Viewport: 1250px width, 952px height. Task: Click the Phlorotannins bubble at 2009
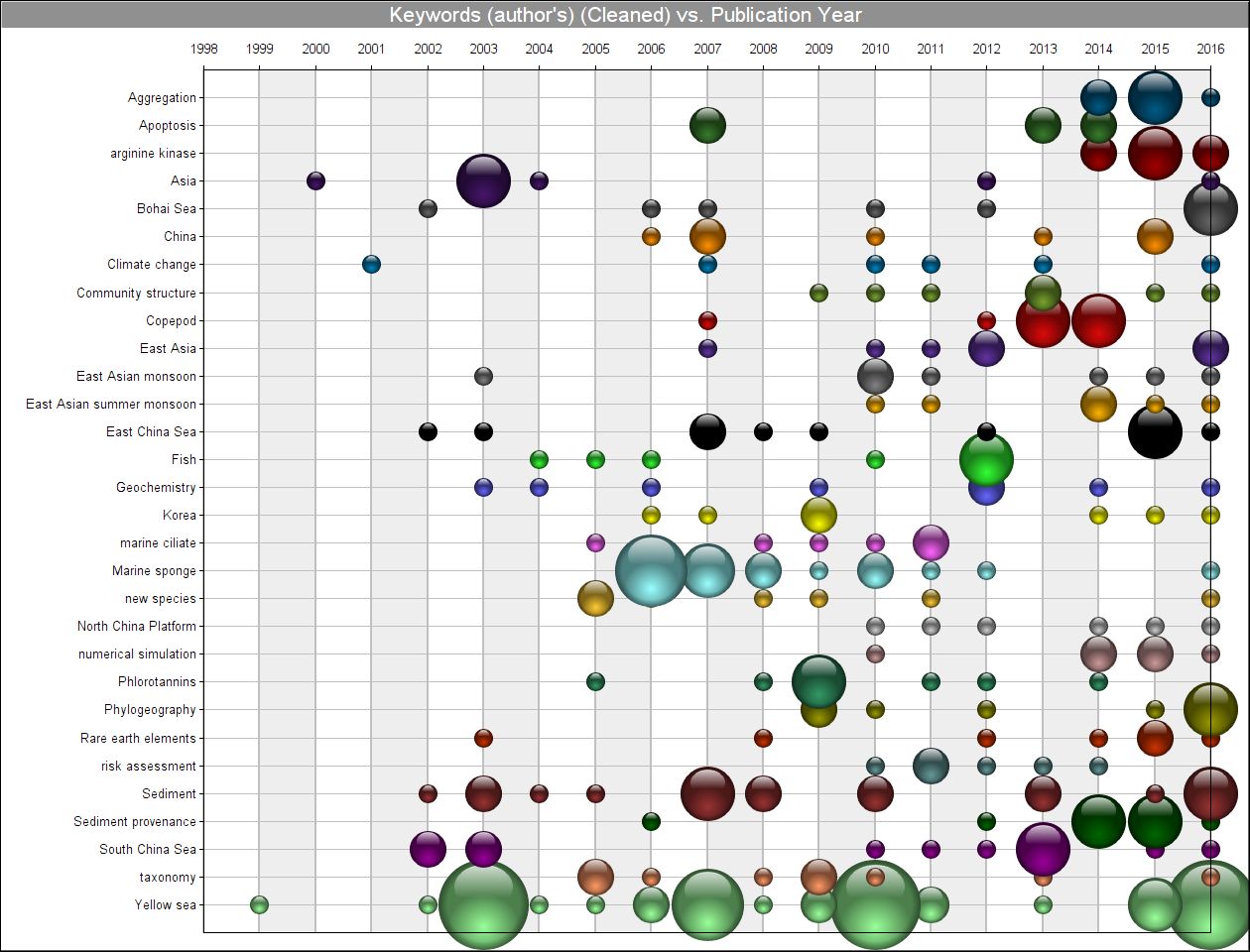[818, 681]
